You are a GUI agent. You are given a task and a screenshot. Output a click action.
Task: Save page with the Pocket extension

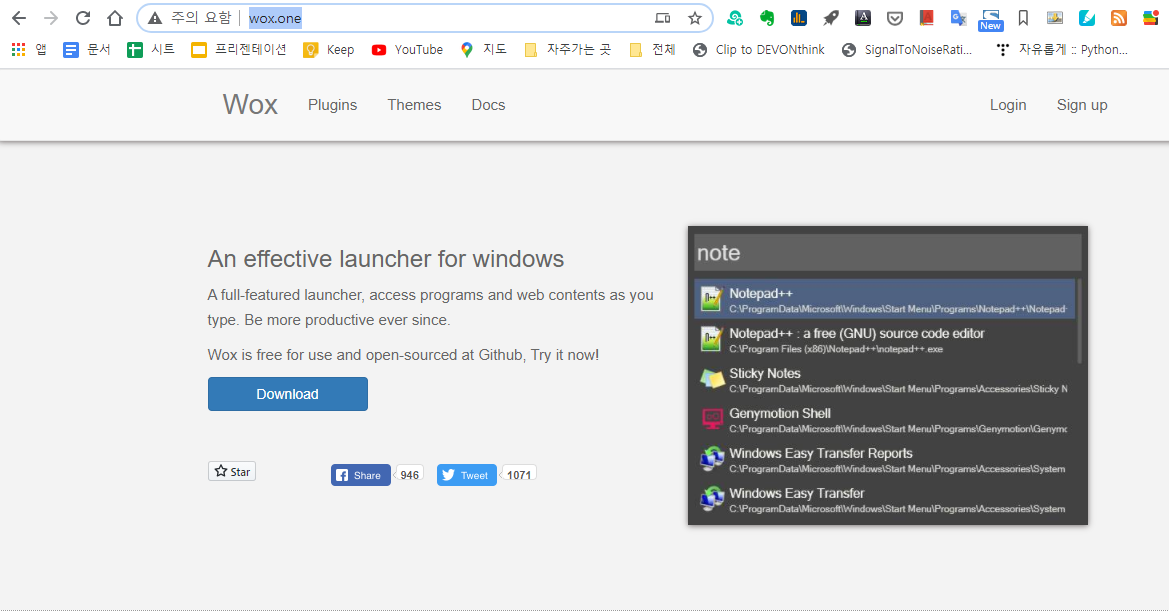[x=895, y=18]
